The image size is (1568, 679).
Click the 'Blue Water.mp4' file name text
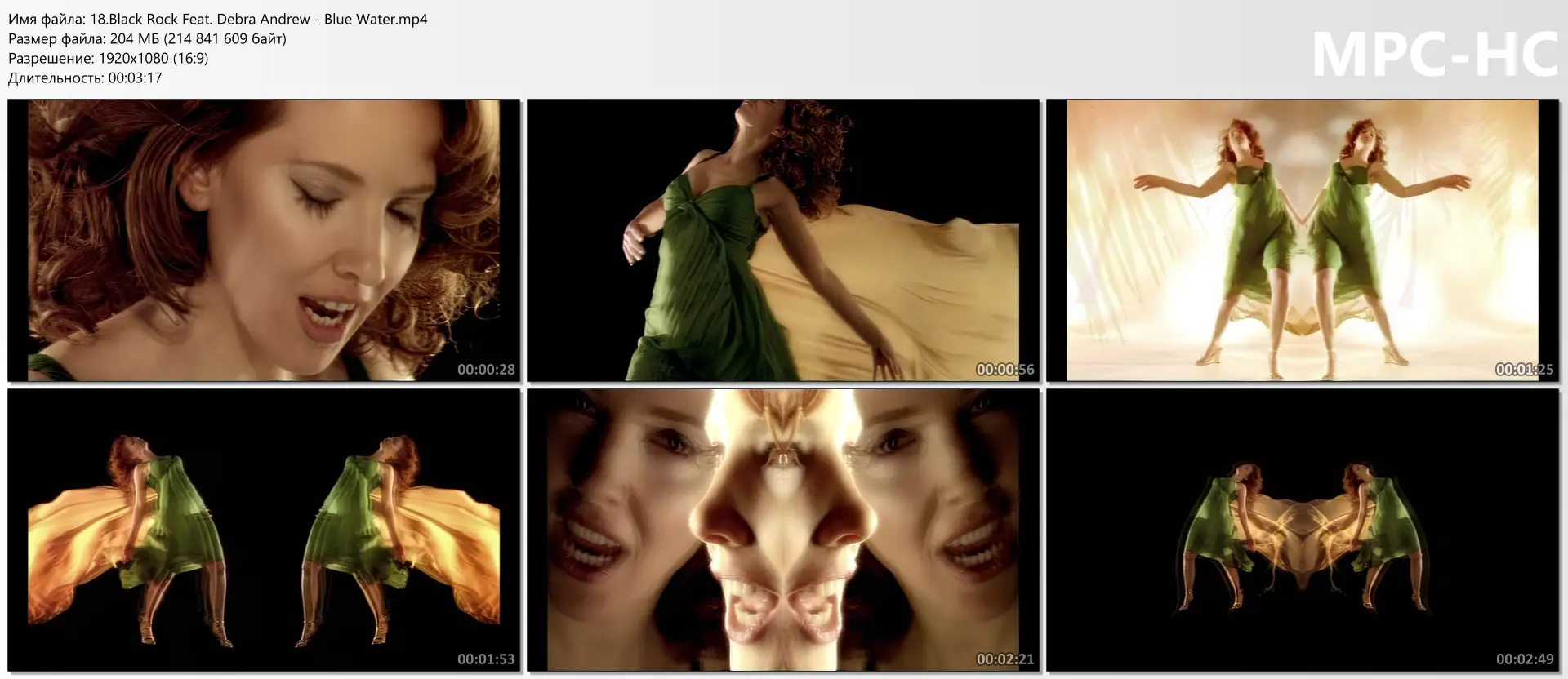click(x=376, y=19)
